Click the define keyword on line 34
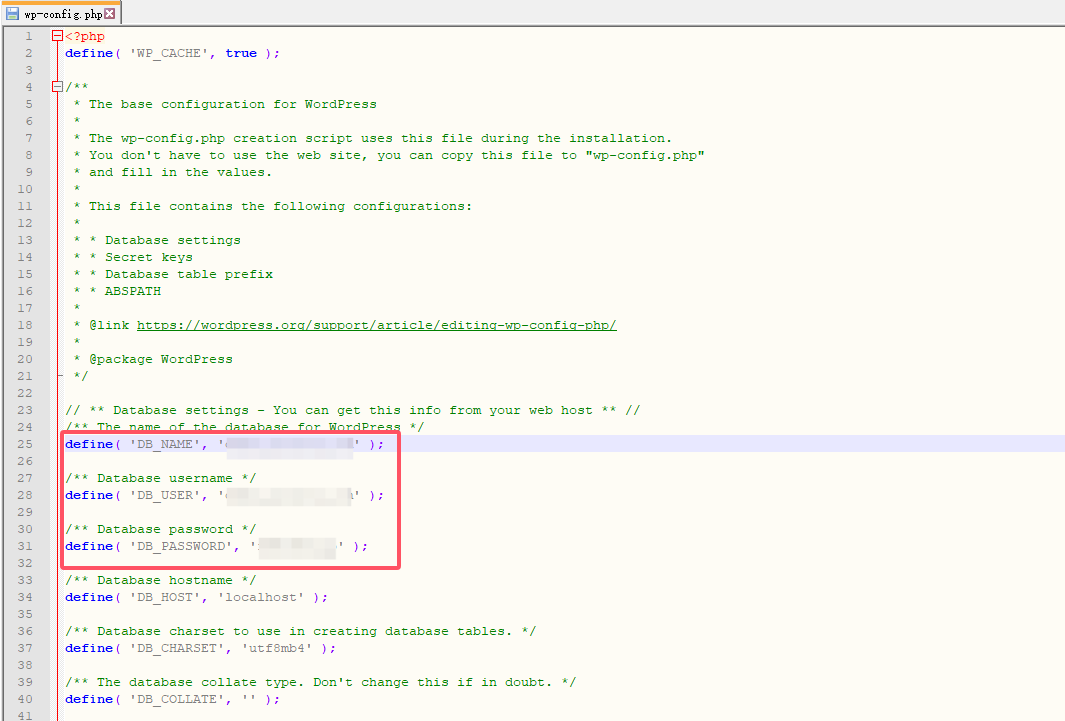Viewport: 1065px width, 721px height. pos(89,597)
